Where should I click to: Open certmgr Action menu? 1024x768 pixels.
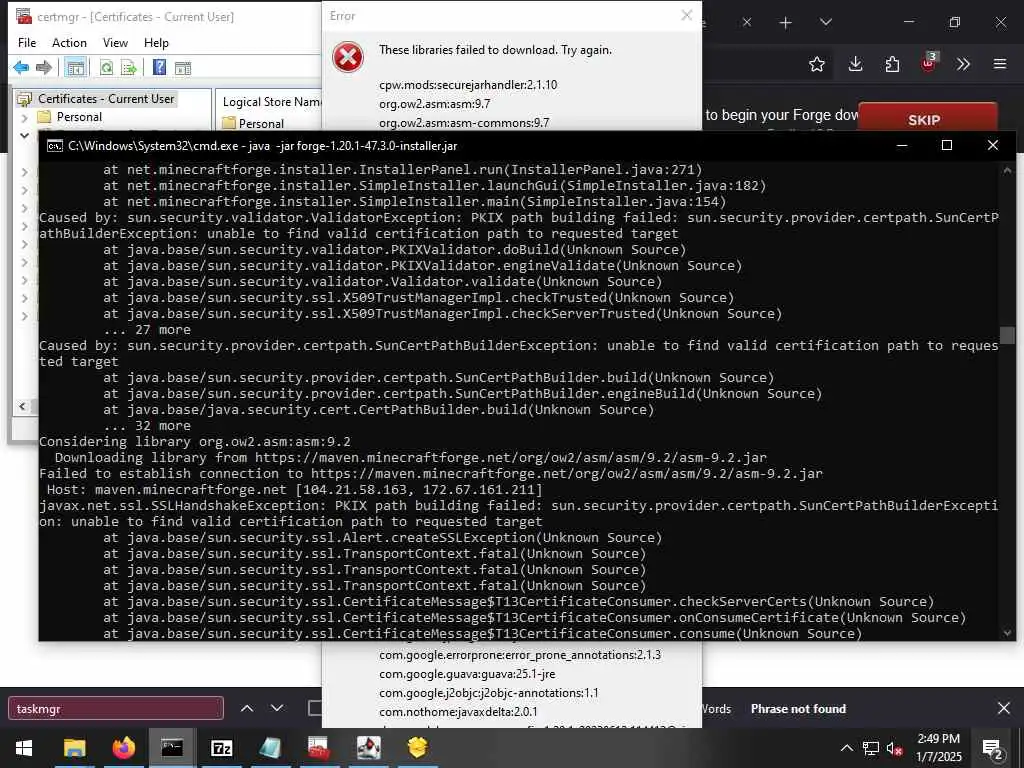tap(69, 42)
